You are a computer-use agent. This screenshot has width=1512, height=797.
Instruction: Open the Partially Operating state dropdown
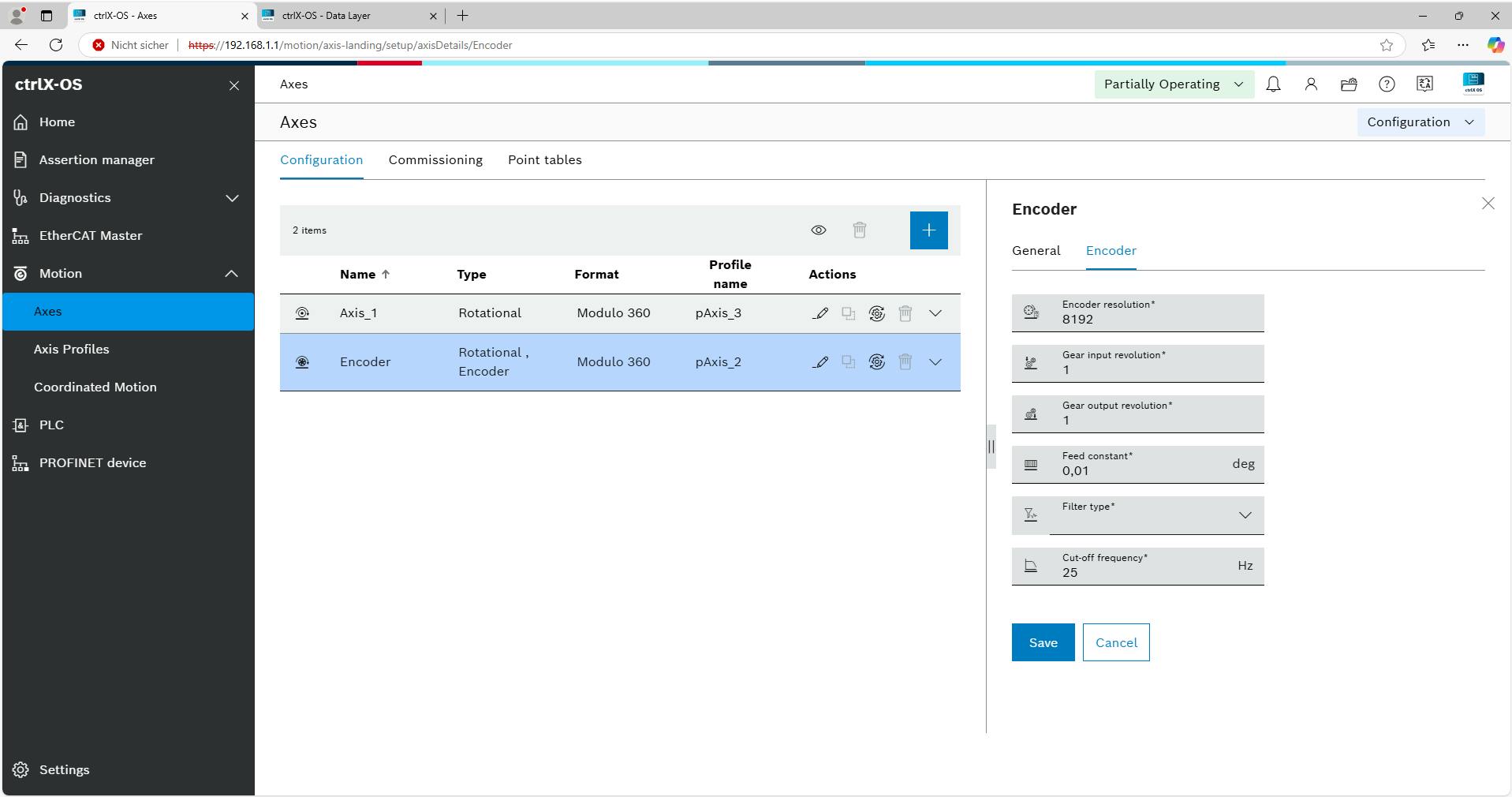1174,84
